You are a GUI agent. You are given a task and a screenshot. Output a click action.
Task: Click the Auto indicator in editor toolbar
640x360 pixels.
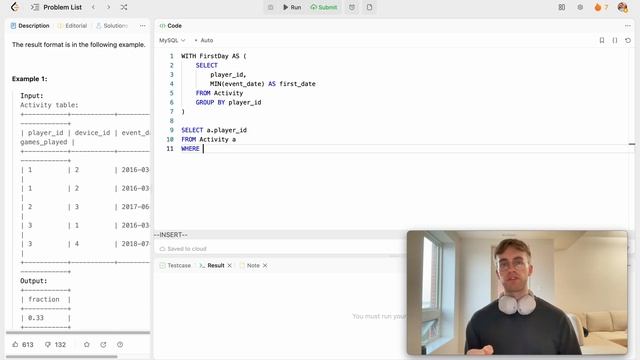tap(204, 40)
